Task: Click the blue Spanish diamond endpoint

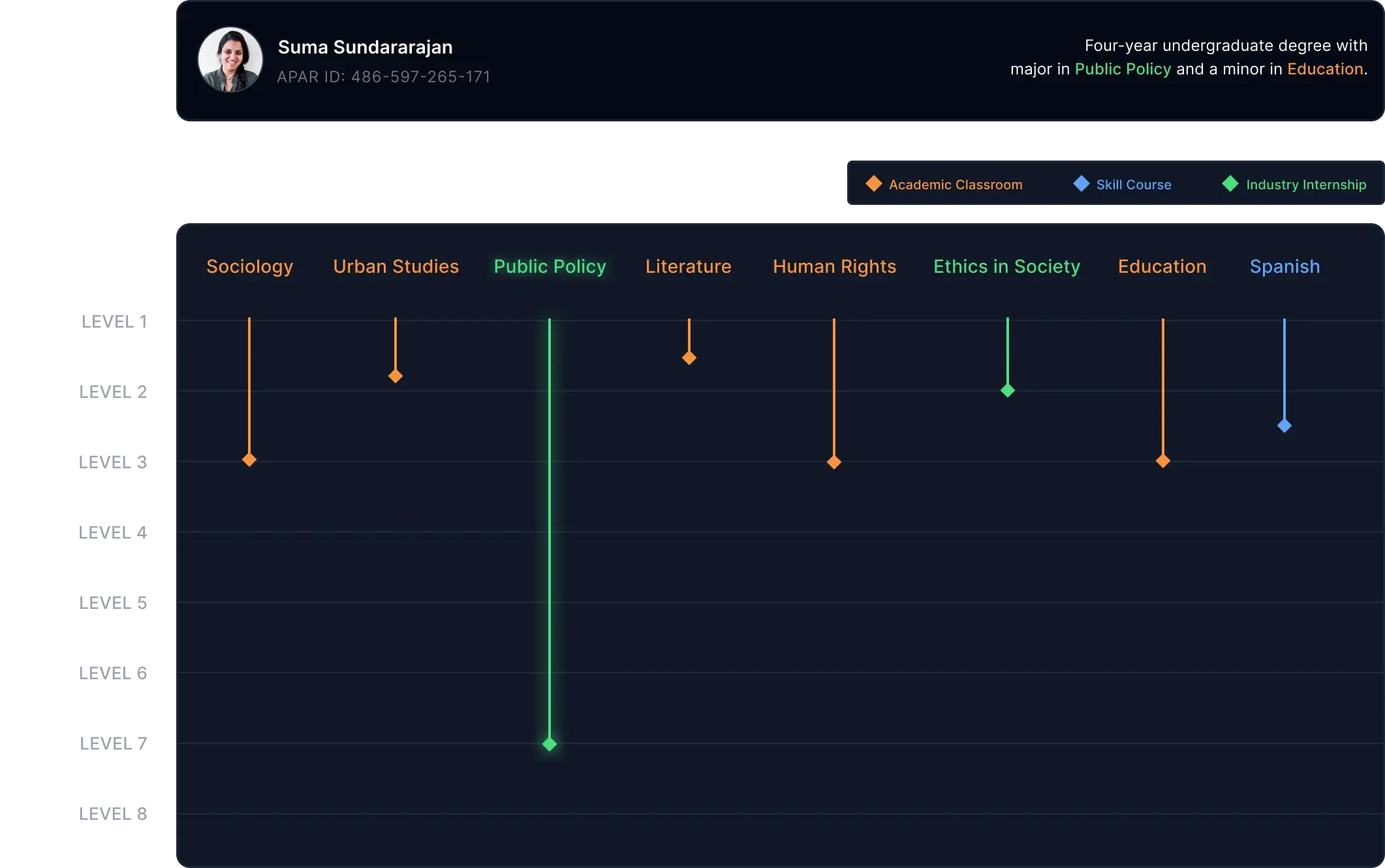Action: point(1284,426)
